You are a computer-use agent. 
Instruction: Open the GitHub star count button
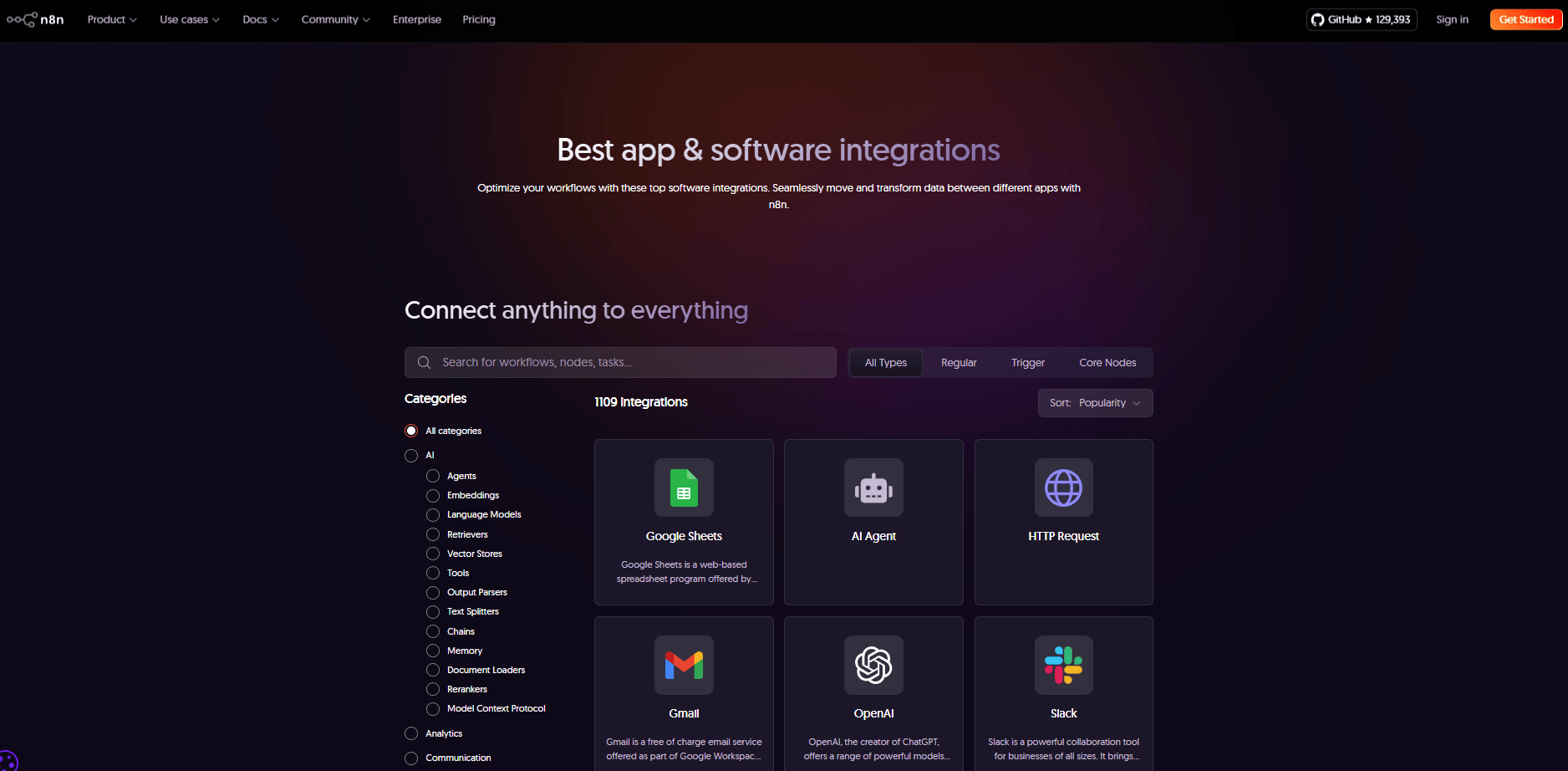click(x=1362, y=19)
